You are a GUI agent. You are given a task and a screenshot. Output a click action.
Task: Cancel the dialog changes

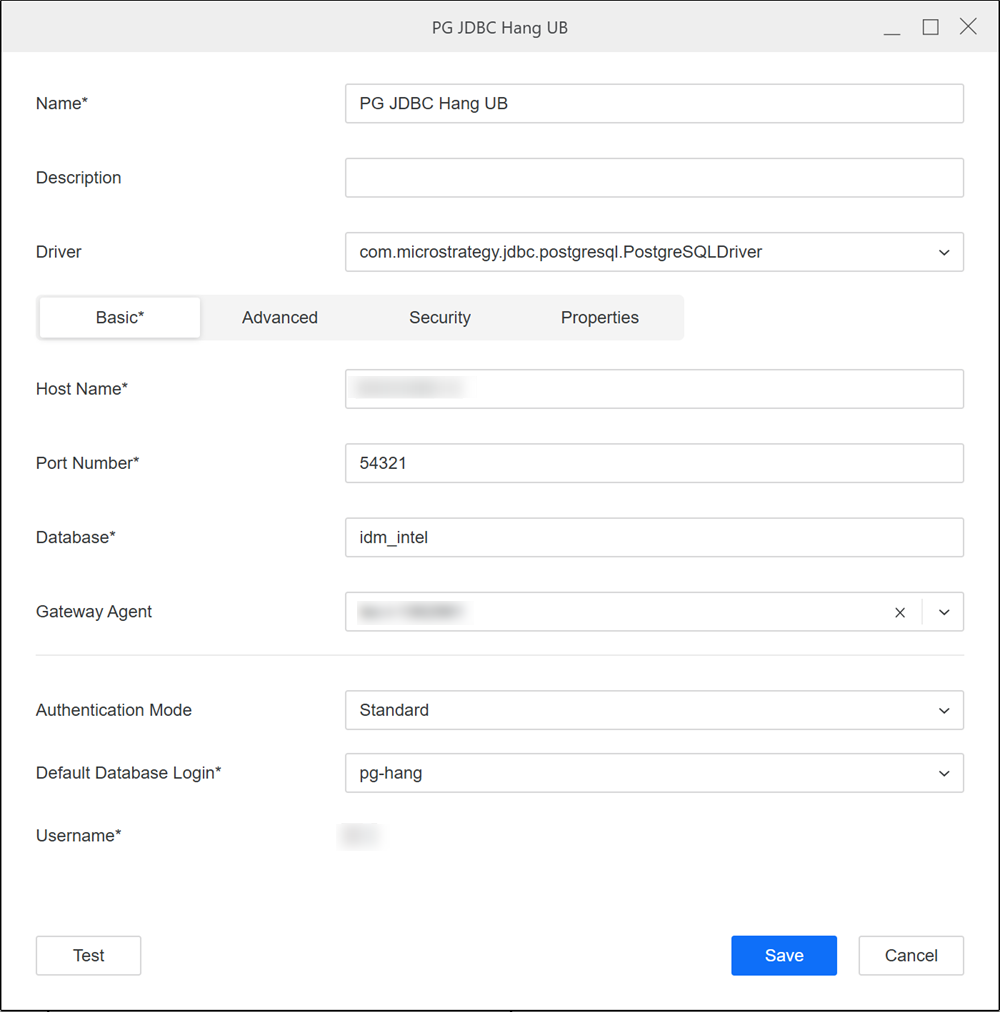click(x=911, y=956)
